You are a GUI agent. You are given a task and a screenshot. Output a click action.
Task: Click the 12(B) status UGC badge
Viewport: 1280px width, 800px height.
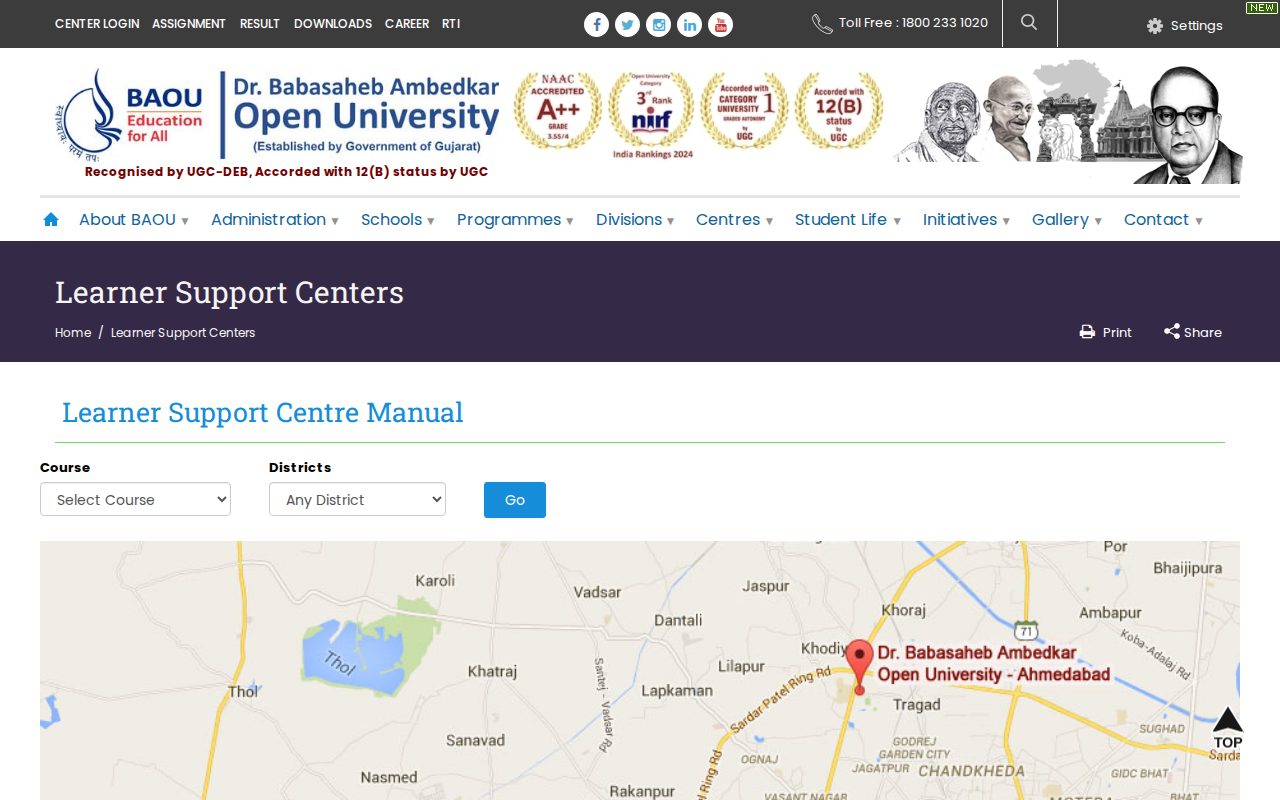839,111
